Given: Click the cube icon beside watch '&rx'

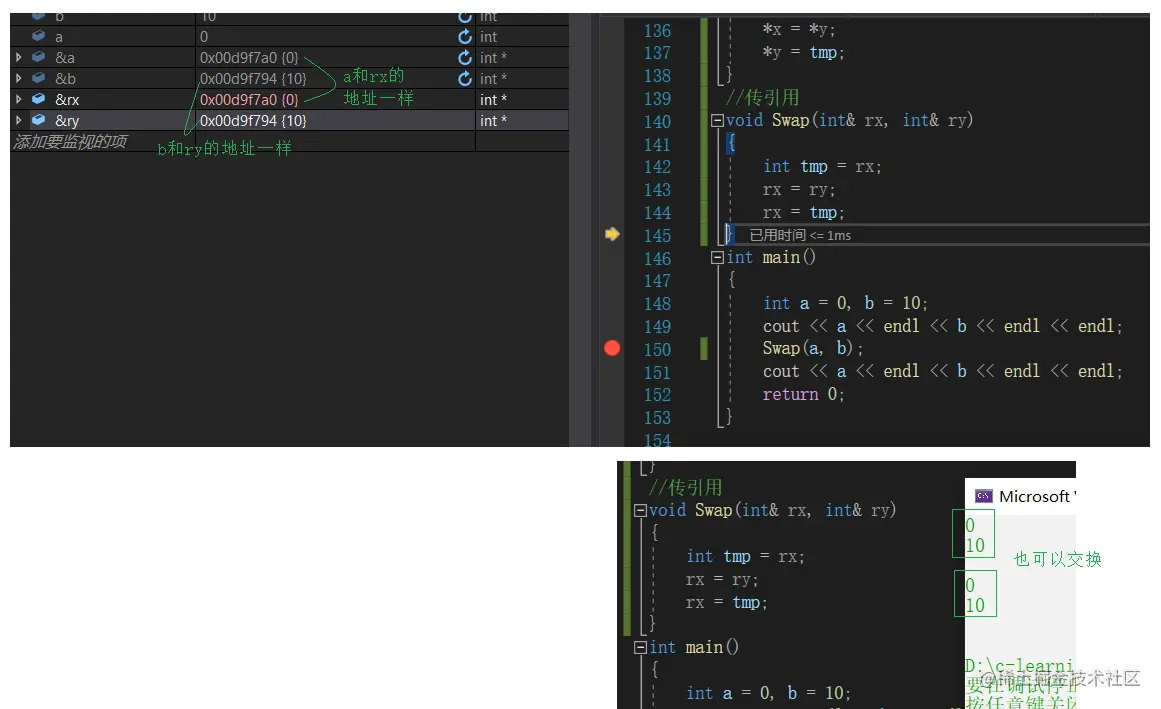Looking at the screenshot, I should (x=39, y=98).
